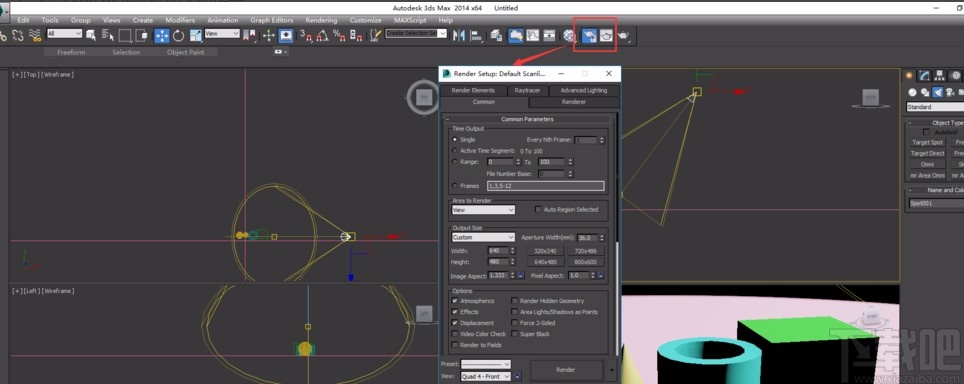Toggle the Window/Crossing selection icon

point(141,35)
